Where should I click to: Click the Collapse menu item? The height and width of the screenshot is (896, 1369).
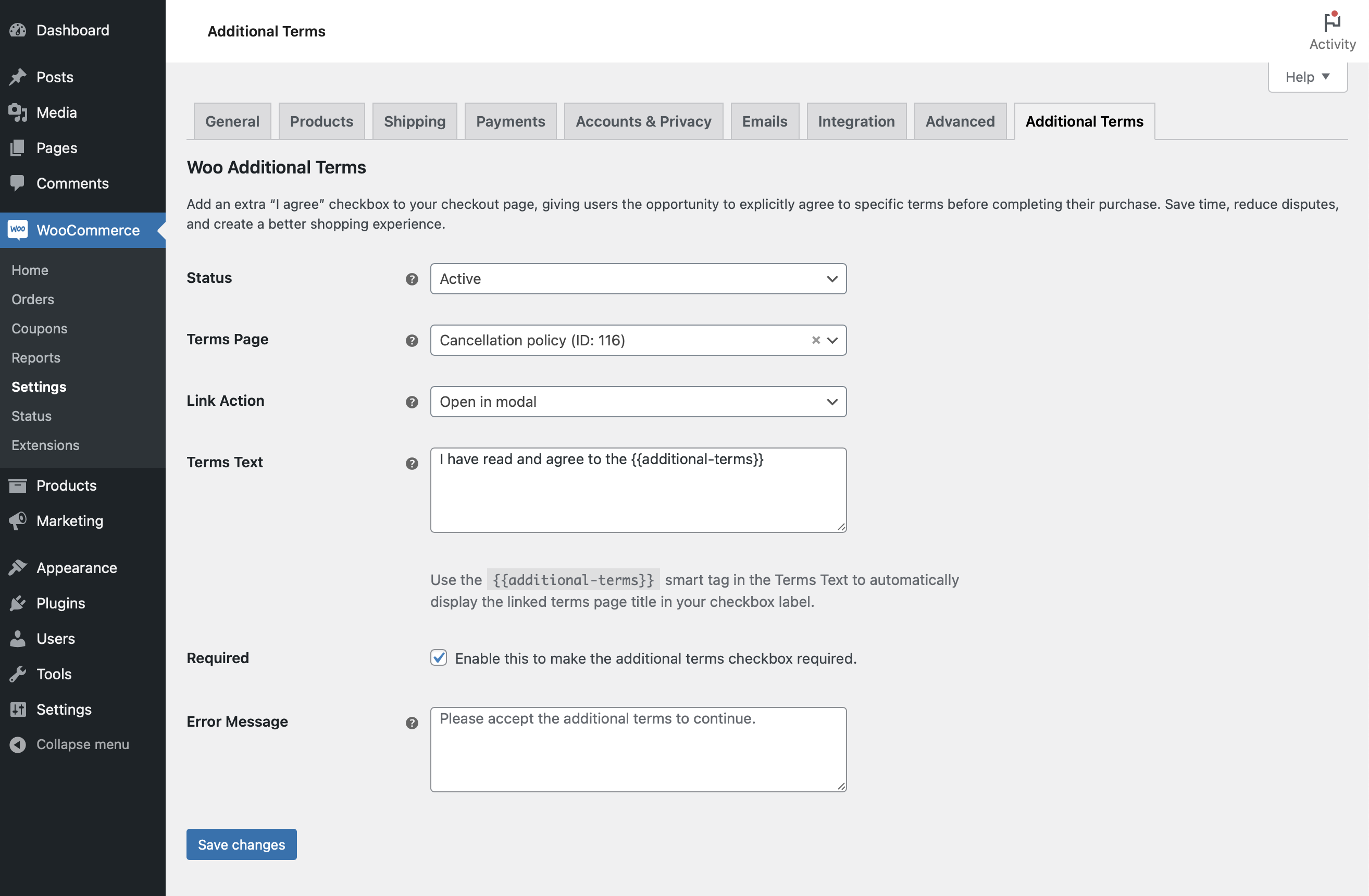(82, 743)
